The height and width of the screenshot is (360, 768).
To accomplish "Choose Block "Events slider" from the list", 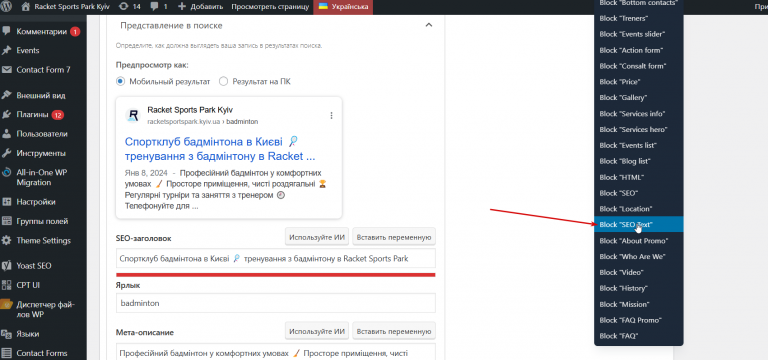I will click(639, 34).
